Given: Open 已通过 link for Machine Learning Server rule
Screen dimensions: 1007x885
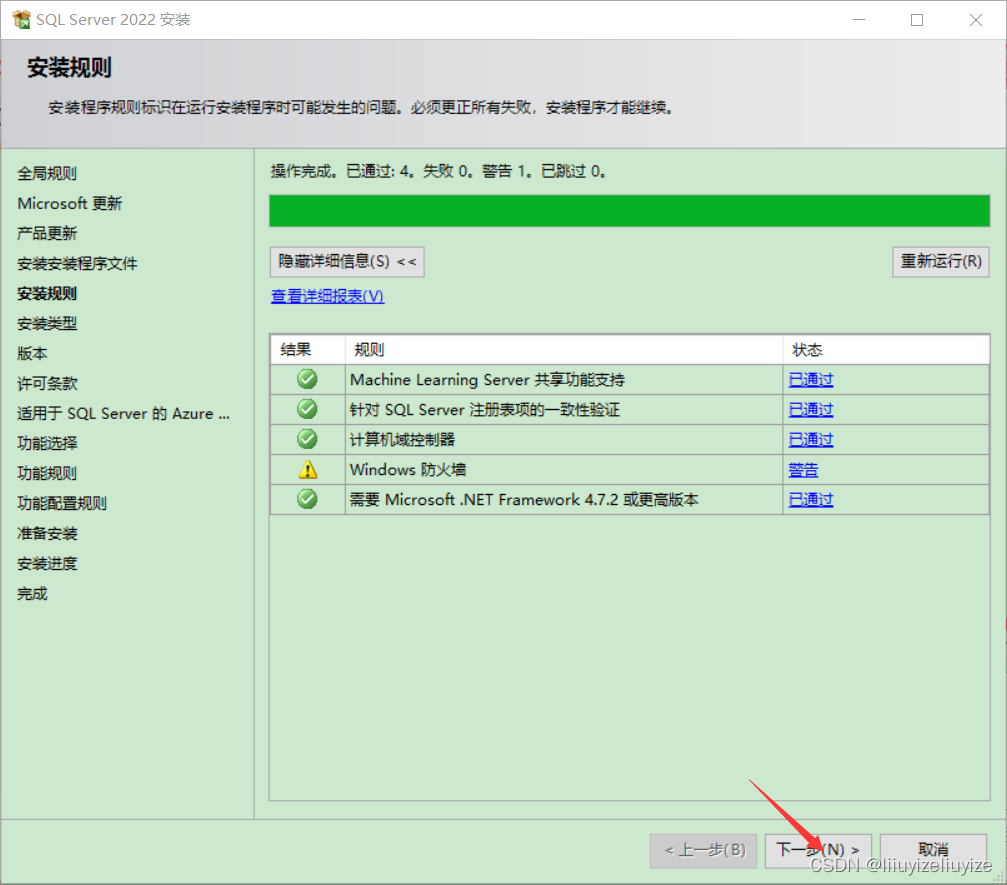Looking at the screenshot, I should 810,380.
